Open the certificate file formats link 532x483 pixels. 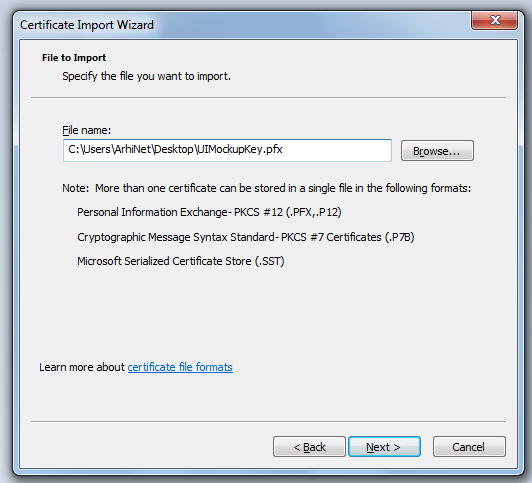180,367
